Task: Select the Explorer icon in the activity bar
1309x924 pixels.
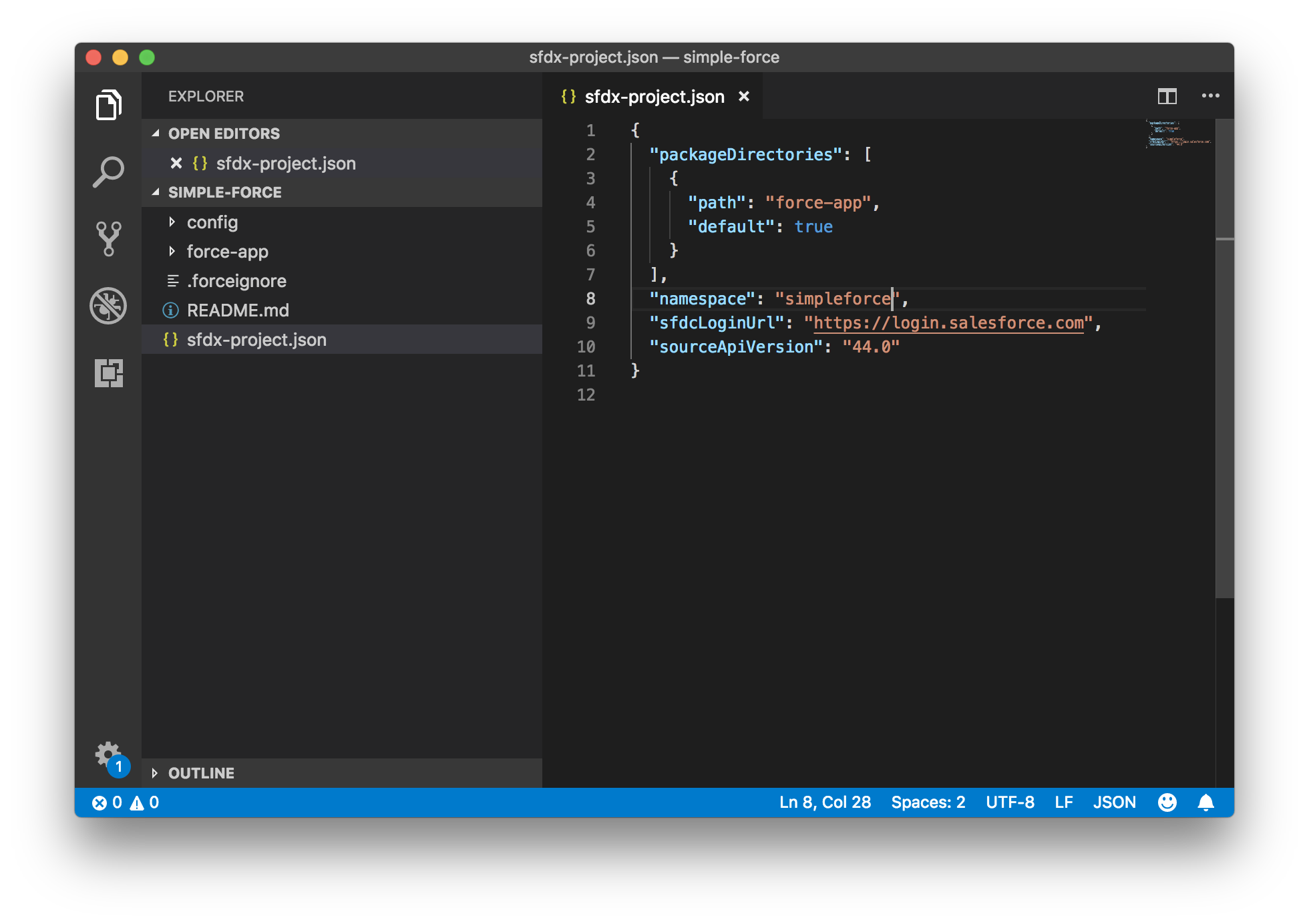Action: (x=109, y=105)
